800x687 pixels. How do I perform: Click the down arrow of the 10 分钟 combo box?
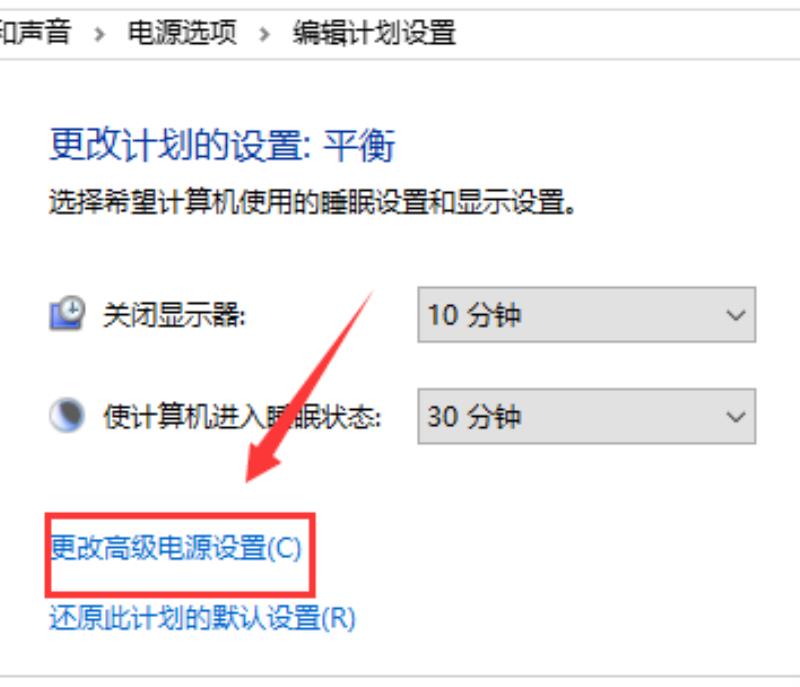pos(736,315)
